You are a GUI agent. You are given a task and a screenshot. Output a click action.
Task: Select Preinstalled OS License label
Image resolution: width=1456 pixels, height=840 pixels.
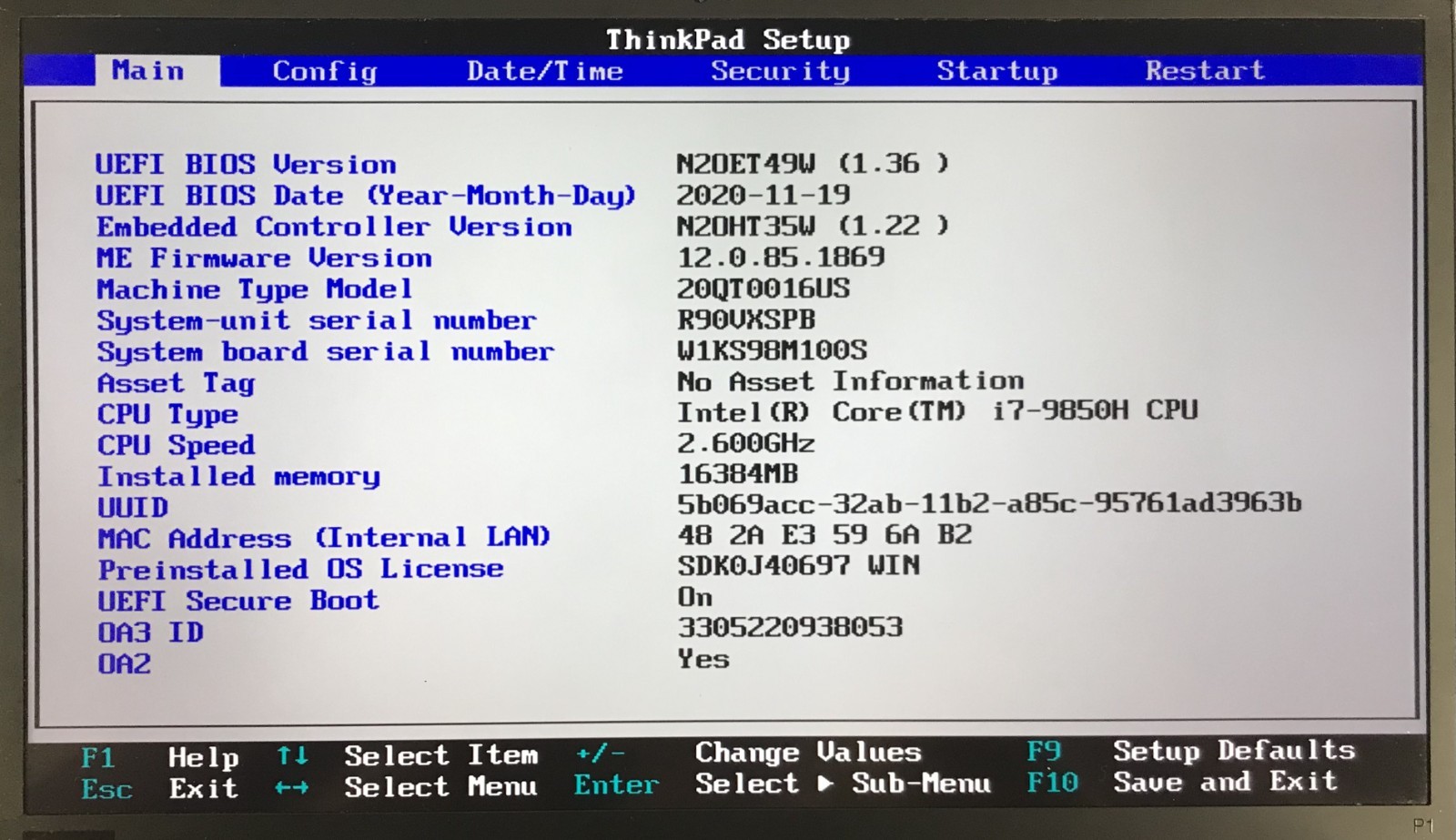301,570
